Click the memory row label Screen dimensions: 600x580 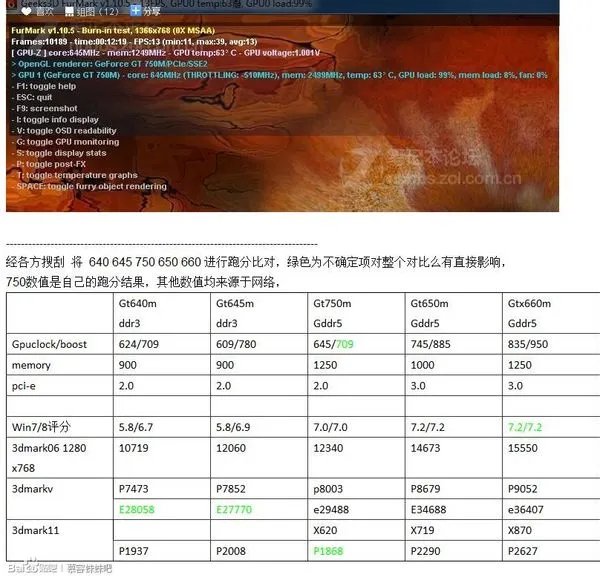pos(31,365)
